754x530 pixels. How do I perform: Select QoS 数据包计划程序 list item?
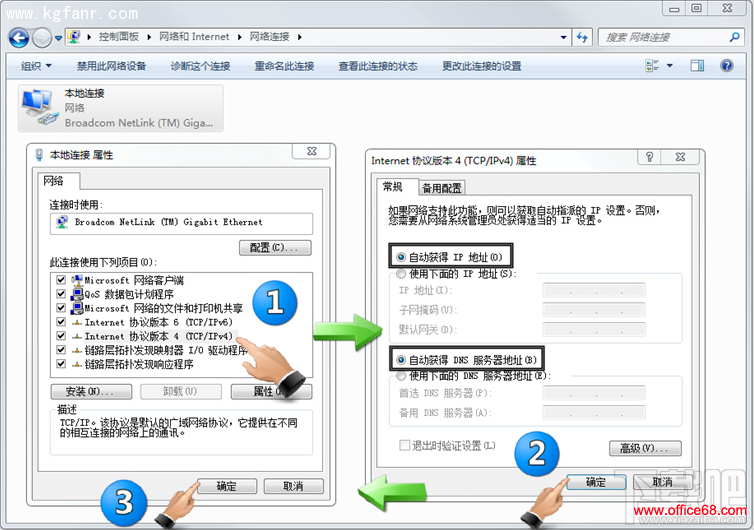point(129,294)
